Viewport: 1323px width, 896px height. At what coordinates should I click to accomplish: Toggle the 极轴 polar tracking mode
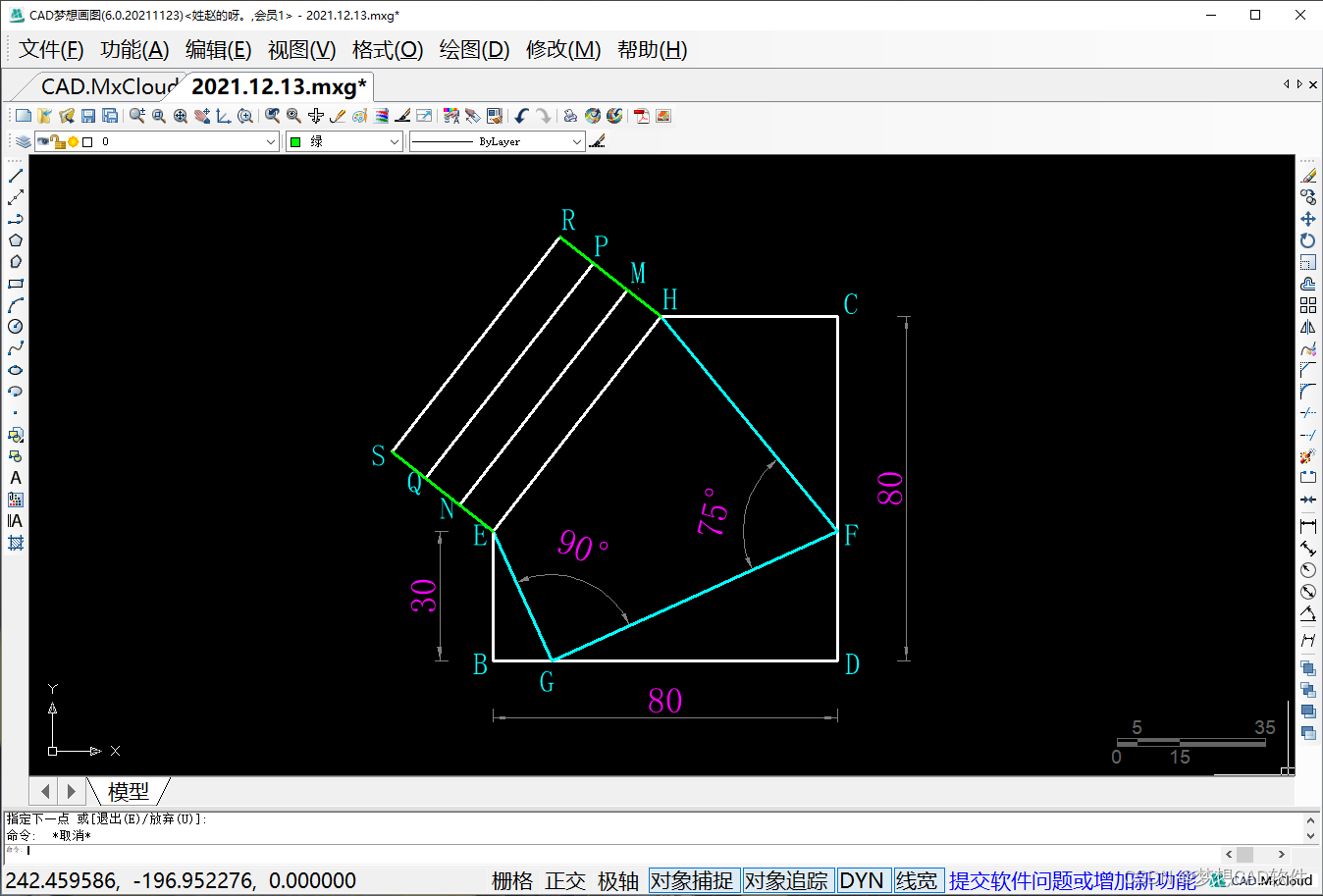(618, 880)
